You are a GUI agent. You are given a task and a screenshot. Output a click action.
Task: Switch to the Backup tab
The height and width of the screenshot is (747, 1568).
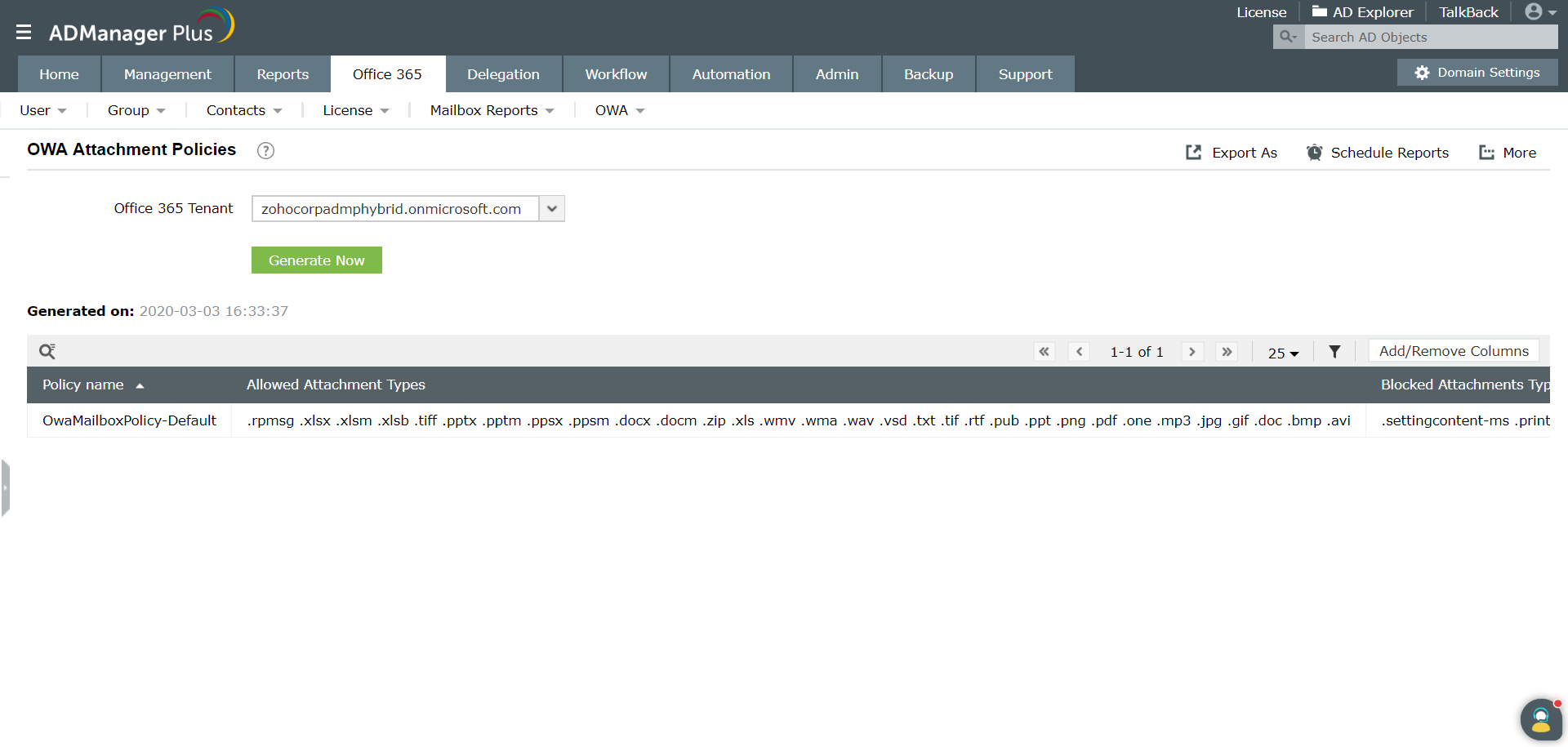point(929,74)
